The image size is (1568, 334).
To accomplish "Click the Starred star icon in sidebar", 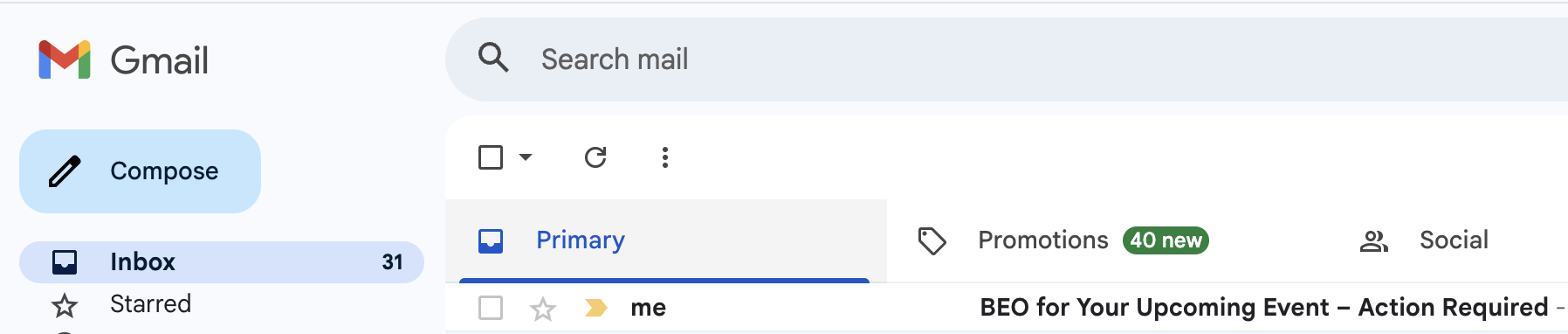I will (x=65, y=305).
